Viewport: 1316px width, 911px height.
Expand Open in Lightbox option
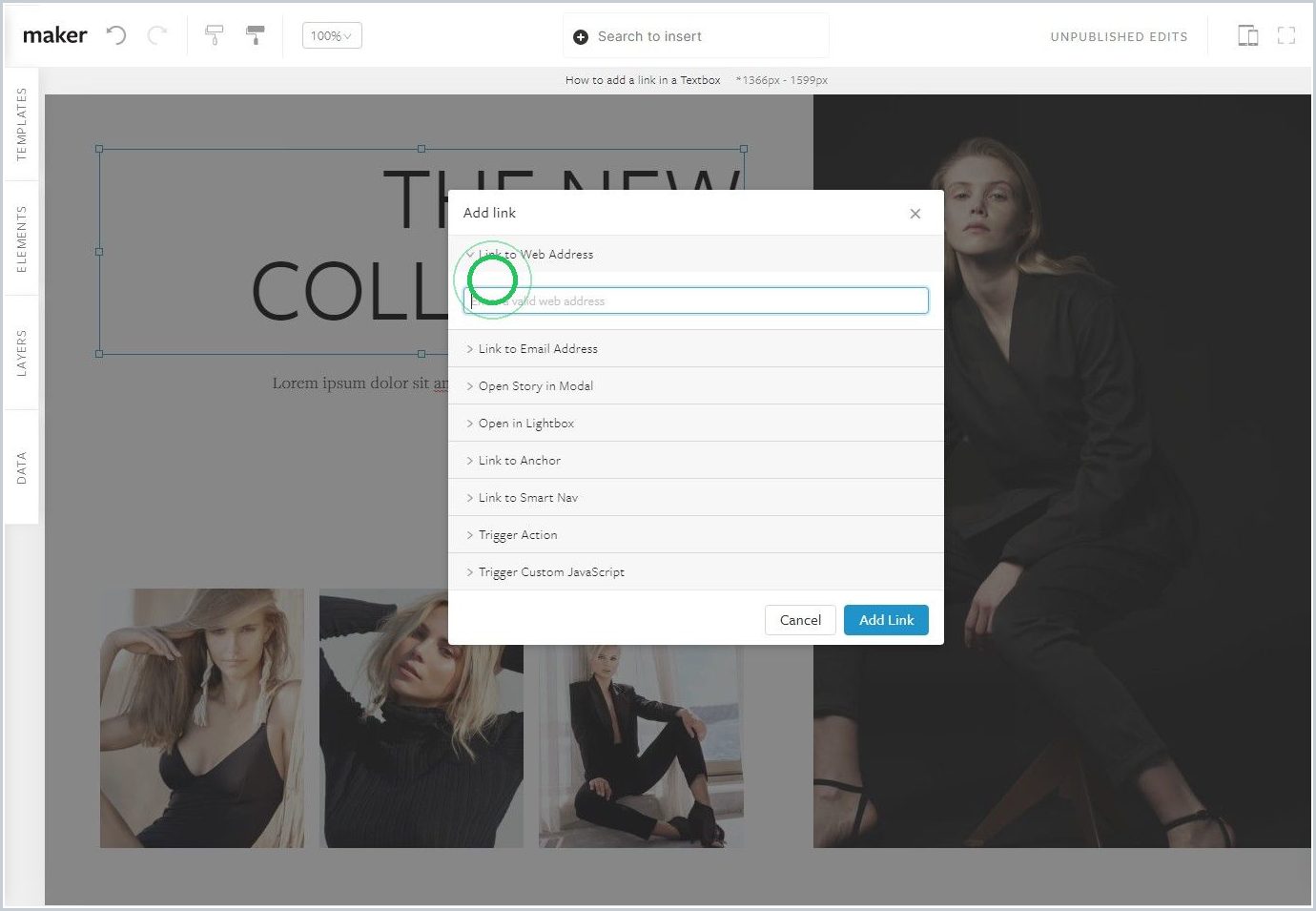(x=696, y=424)
